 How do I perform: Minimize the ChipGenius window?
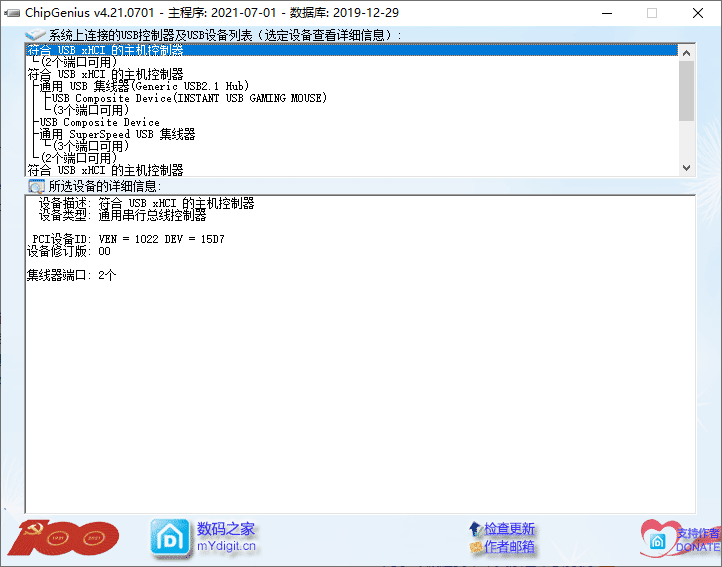(x=607, y=13)
